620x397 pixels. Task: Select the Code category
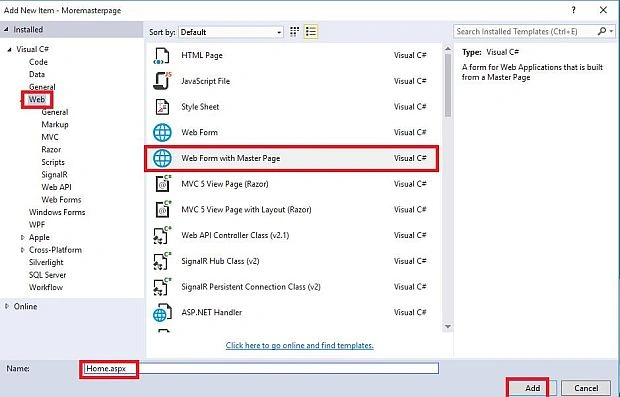(38, 62)
